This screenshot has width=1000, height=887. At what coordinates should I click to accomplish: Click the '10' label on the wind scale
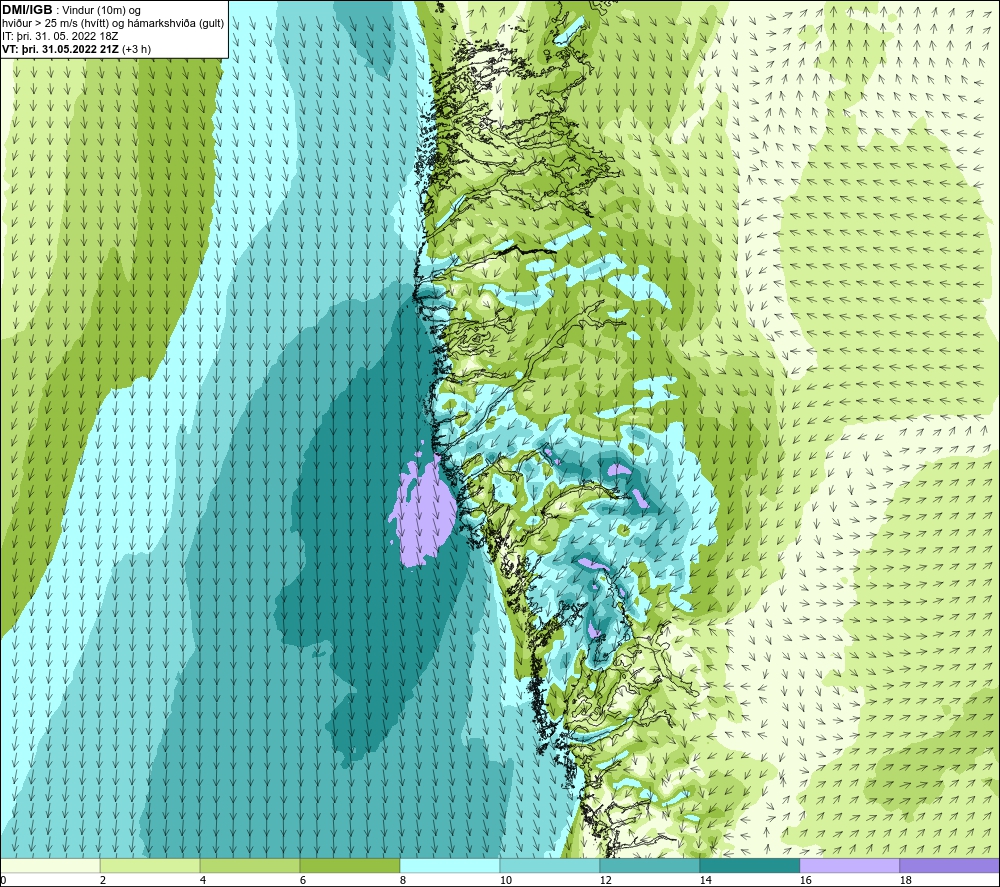(505, 880)
